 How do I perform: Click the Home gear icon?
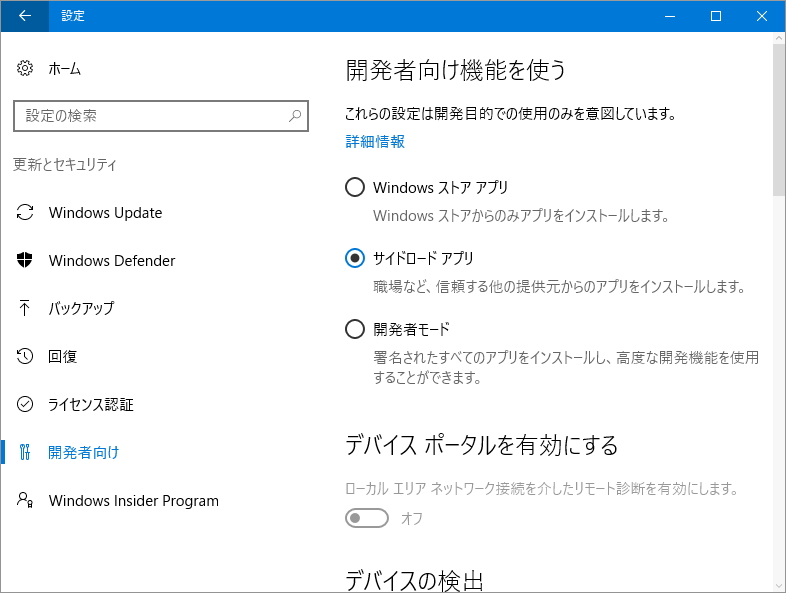[x=25, y=68]
